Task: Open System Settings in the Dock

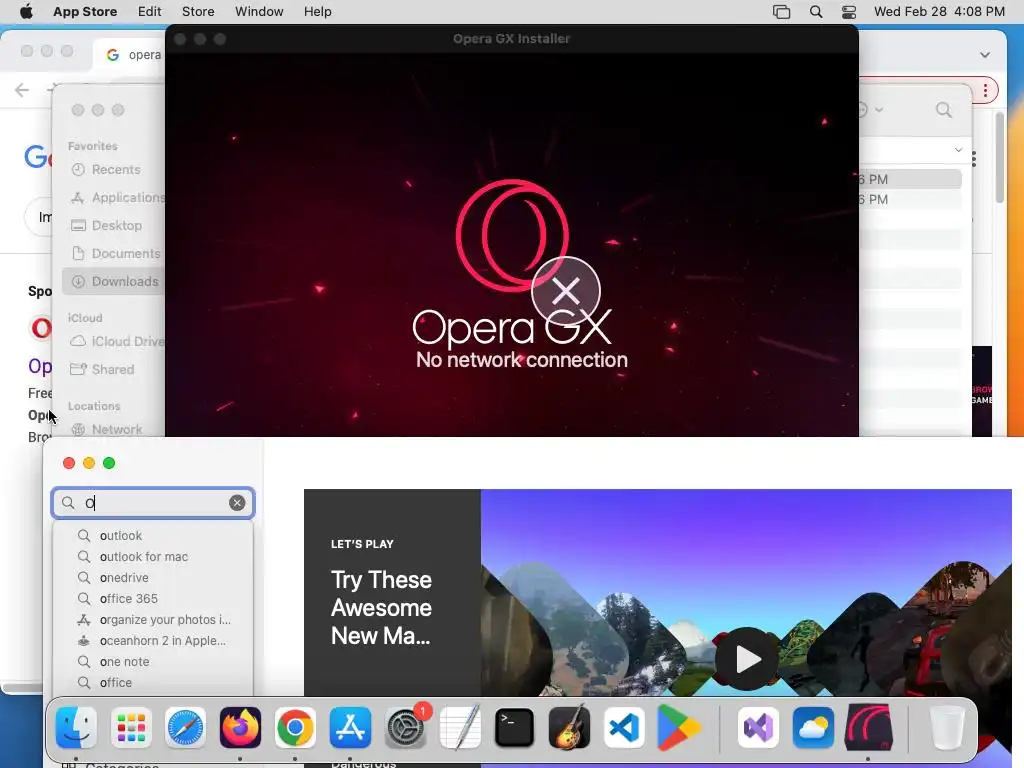Action: tap(405, 728)
